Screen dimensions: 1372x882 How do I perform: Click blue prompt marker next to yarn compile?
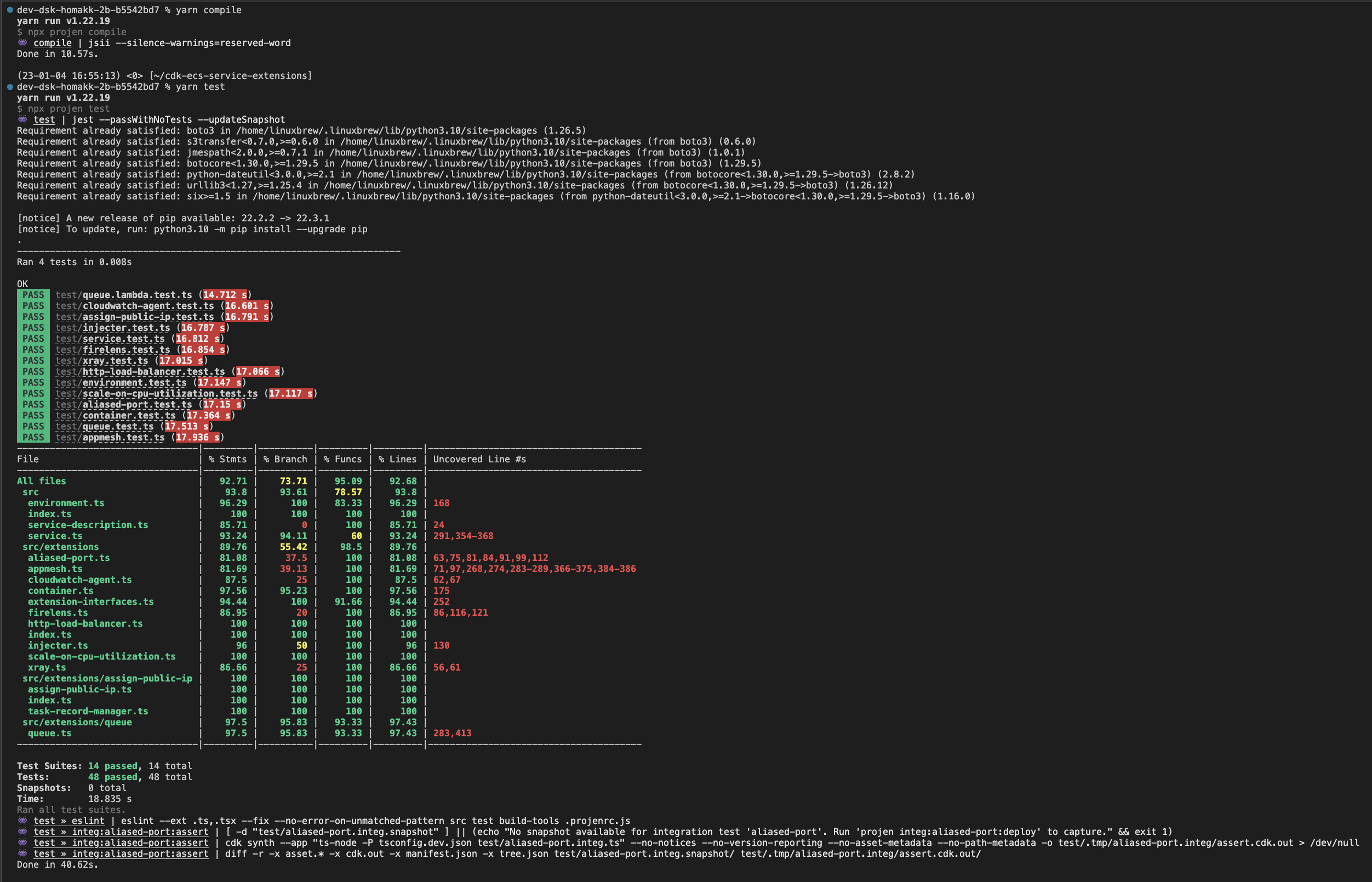pyautogui.click(x=9, y=10)
